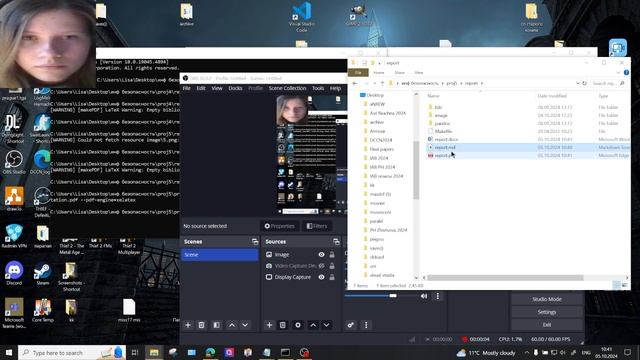Image resolution: width=640 pixels, height=360 pixels.
Task: Toggle visibility of Image source
Action: coord(322,255)
